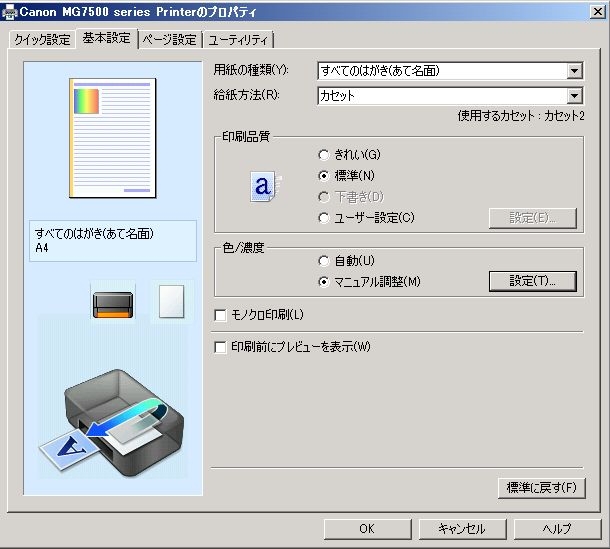Choose the 自動(U) color option

click(346, 261)
